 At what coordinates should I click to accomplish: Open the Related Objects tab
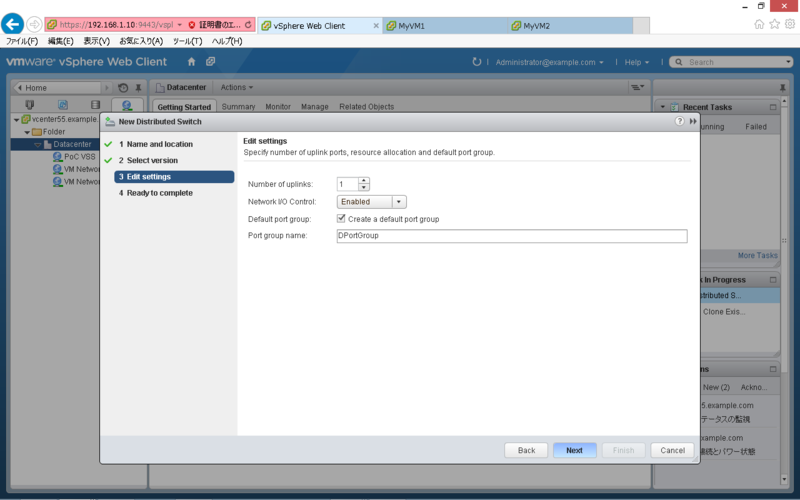tap(367, 107)
